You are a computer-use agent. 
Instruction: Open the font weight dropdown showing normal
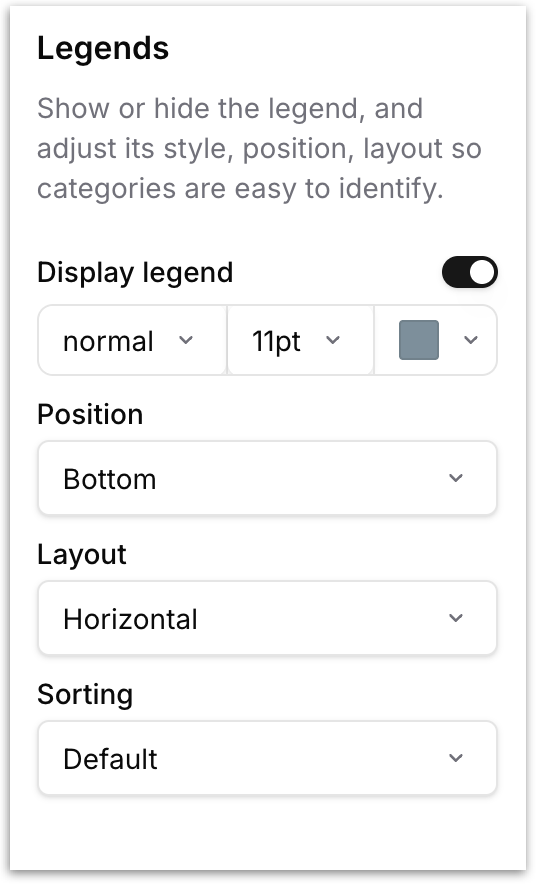132,341
